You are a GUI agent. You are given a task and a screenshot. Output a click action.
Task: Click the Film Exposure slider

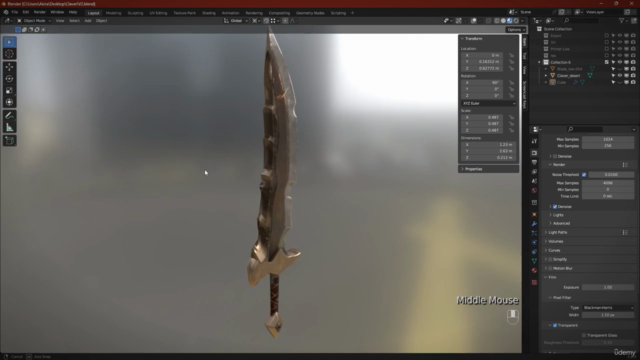tap(608, 287)
